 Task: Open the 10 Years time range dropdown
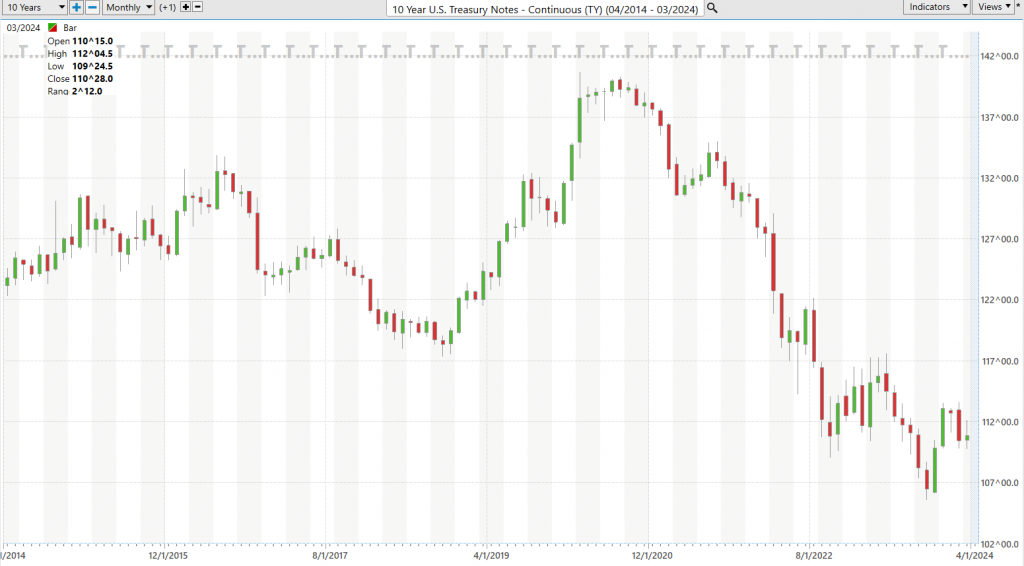(34, 7)
